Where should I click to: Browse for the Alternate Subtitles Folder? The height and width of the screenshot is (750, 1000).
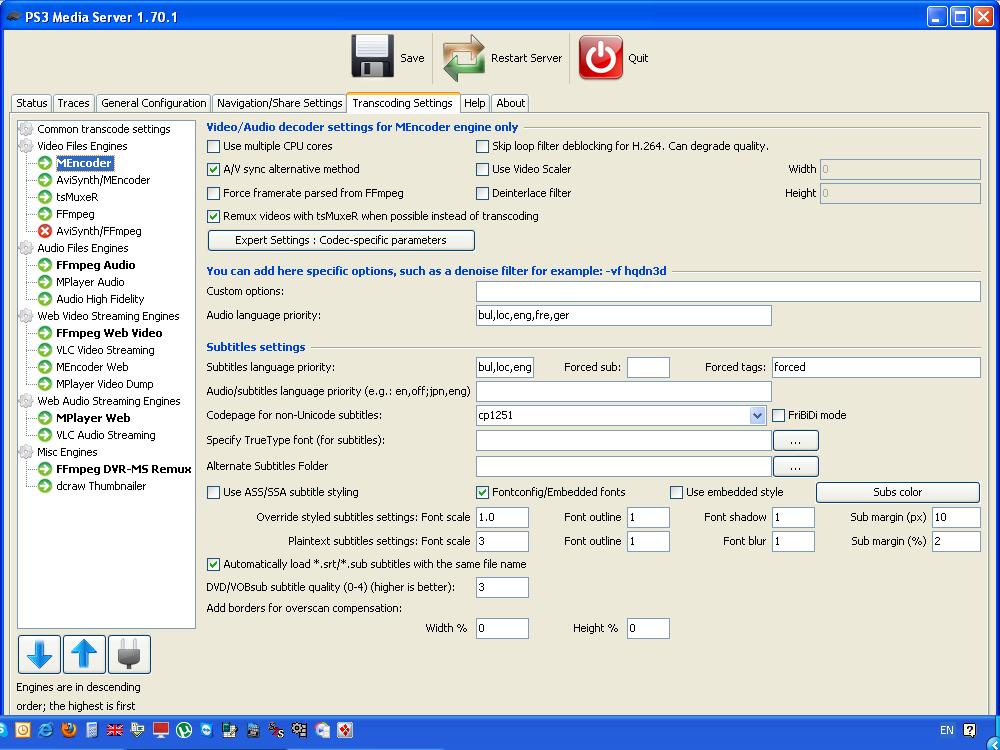(x=795, y=467)
